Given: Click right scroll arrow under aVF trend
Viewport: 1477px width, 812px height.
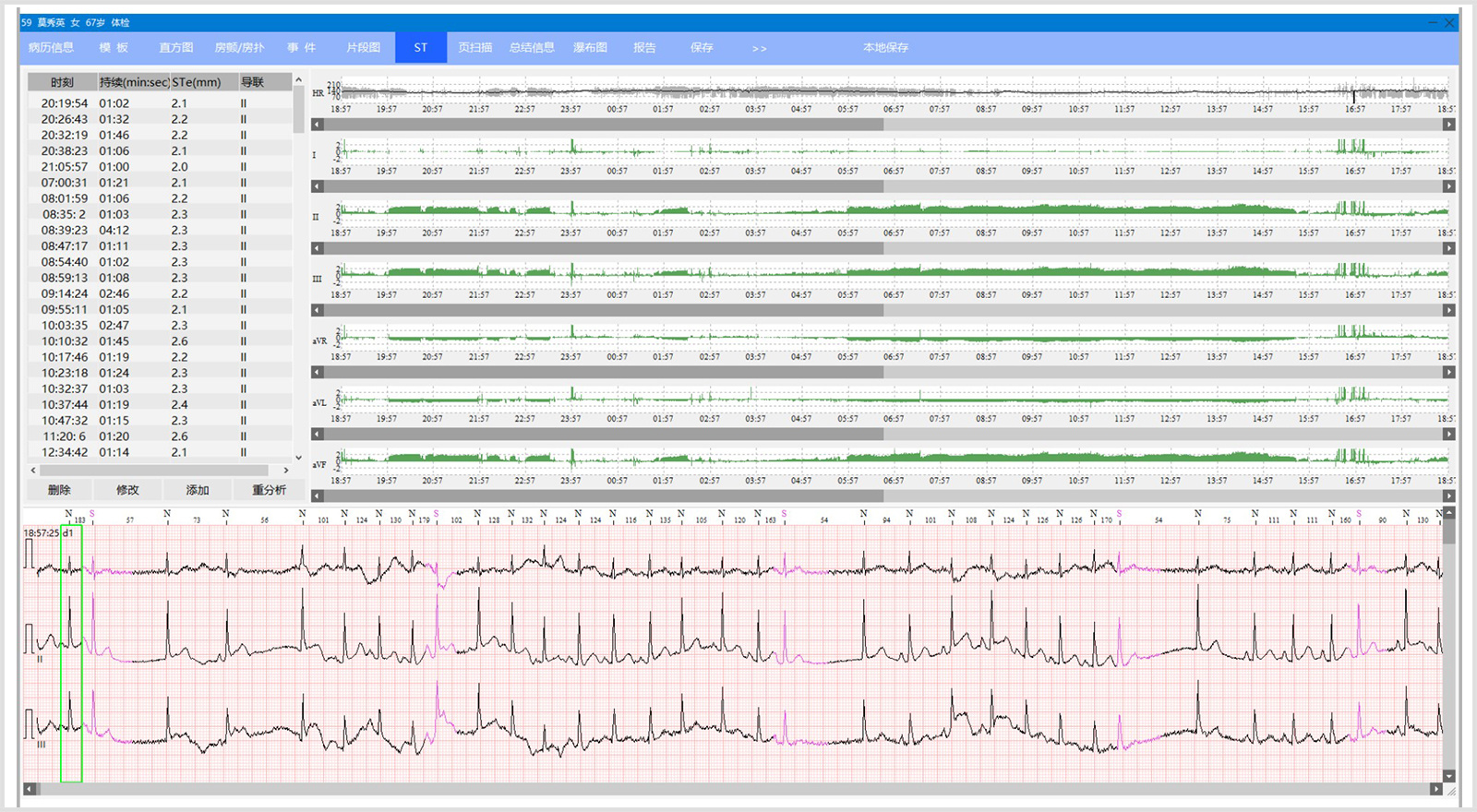Looking at the screenshot, I should click(1448, 496).
